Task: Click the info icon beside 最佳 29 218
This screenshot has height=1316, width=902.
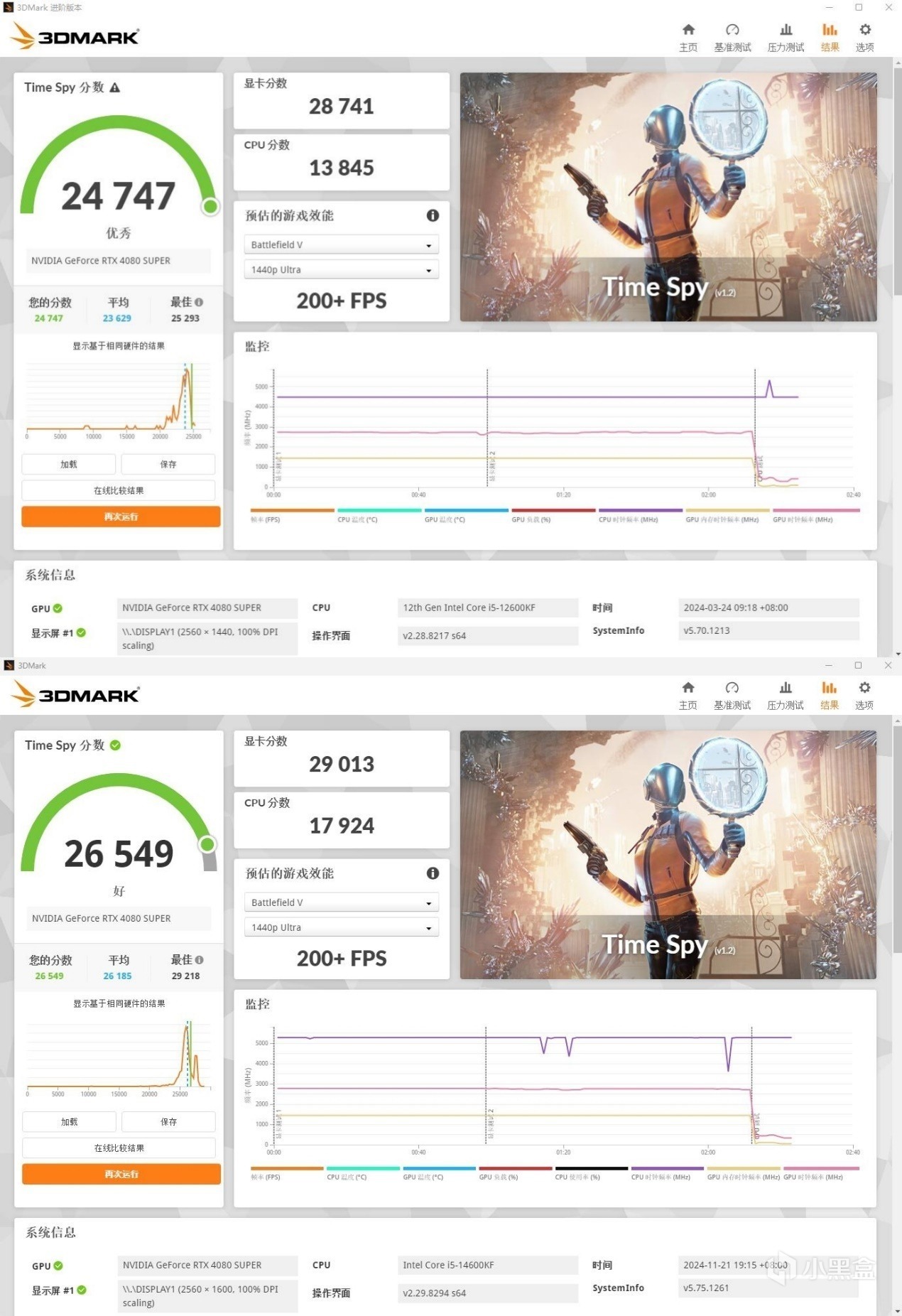Action: click(x=200, y=959)
